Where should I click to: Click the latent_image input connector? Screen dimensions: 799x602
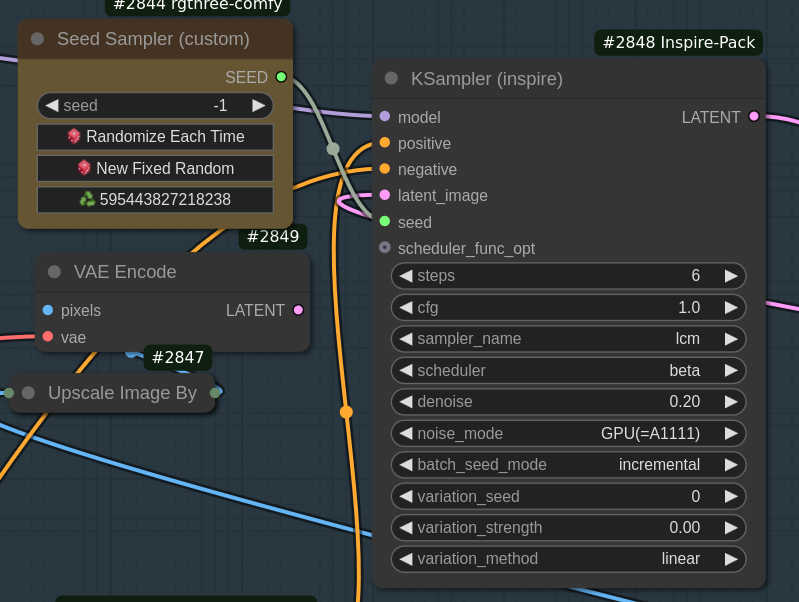pos(385,195)
